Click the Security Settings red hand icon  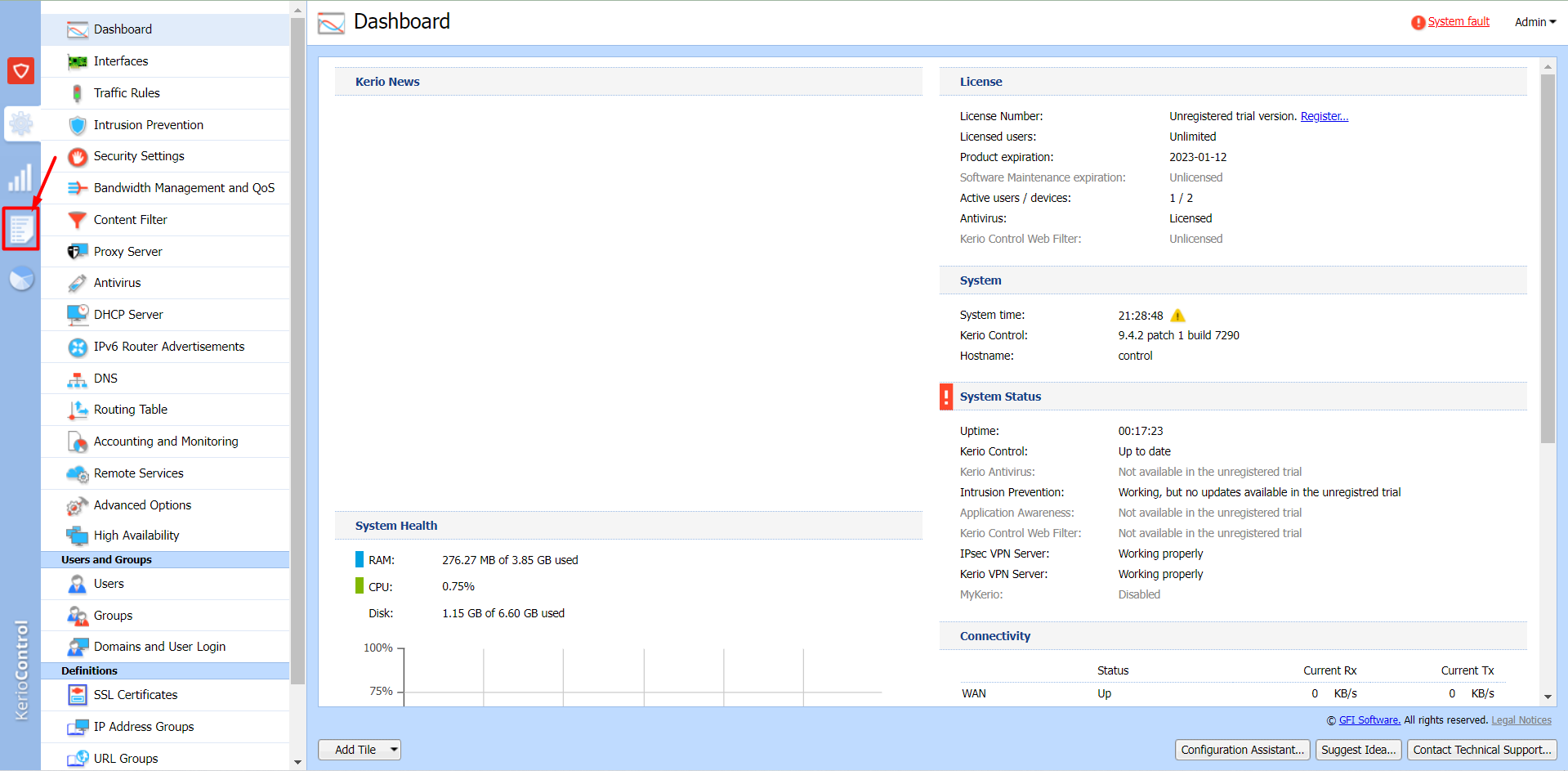click(x=78, y=156)
